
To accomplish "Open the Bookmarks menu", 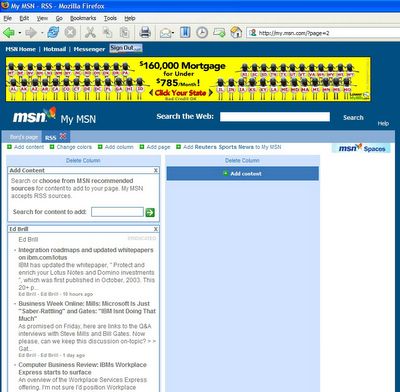I will click(x=83, y=18).
